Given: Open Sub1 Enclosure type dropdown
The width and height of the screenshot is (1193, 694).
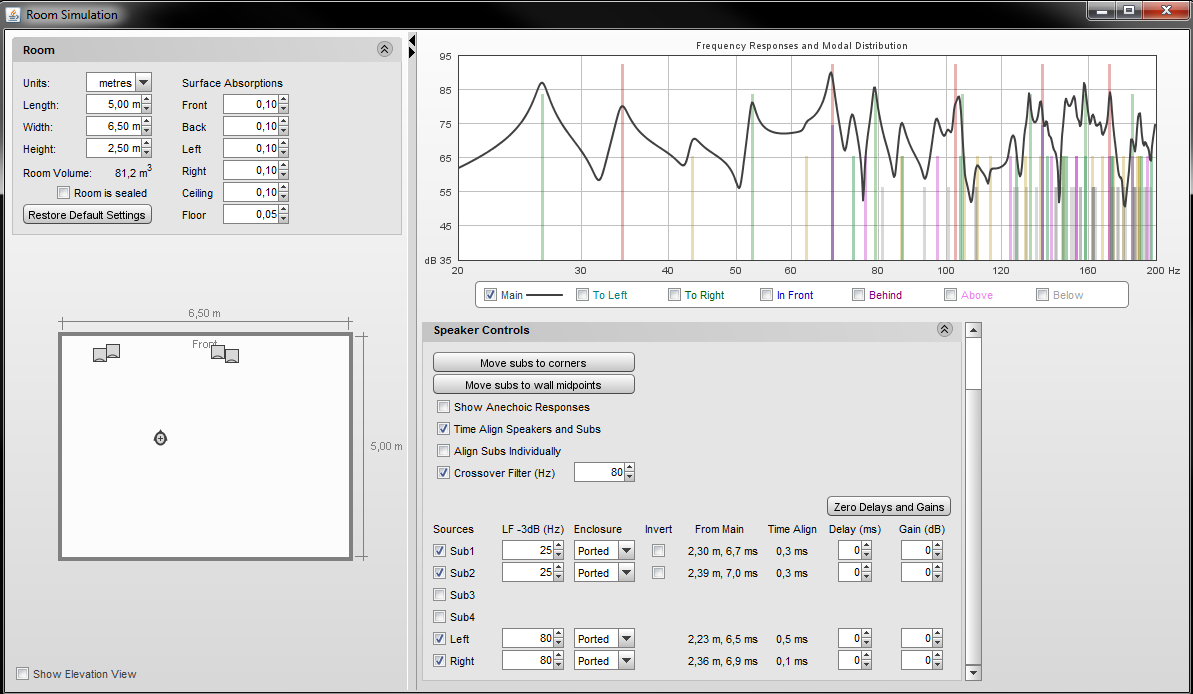Looking at the screenshot, I should tap(626, 551).
